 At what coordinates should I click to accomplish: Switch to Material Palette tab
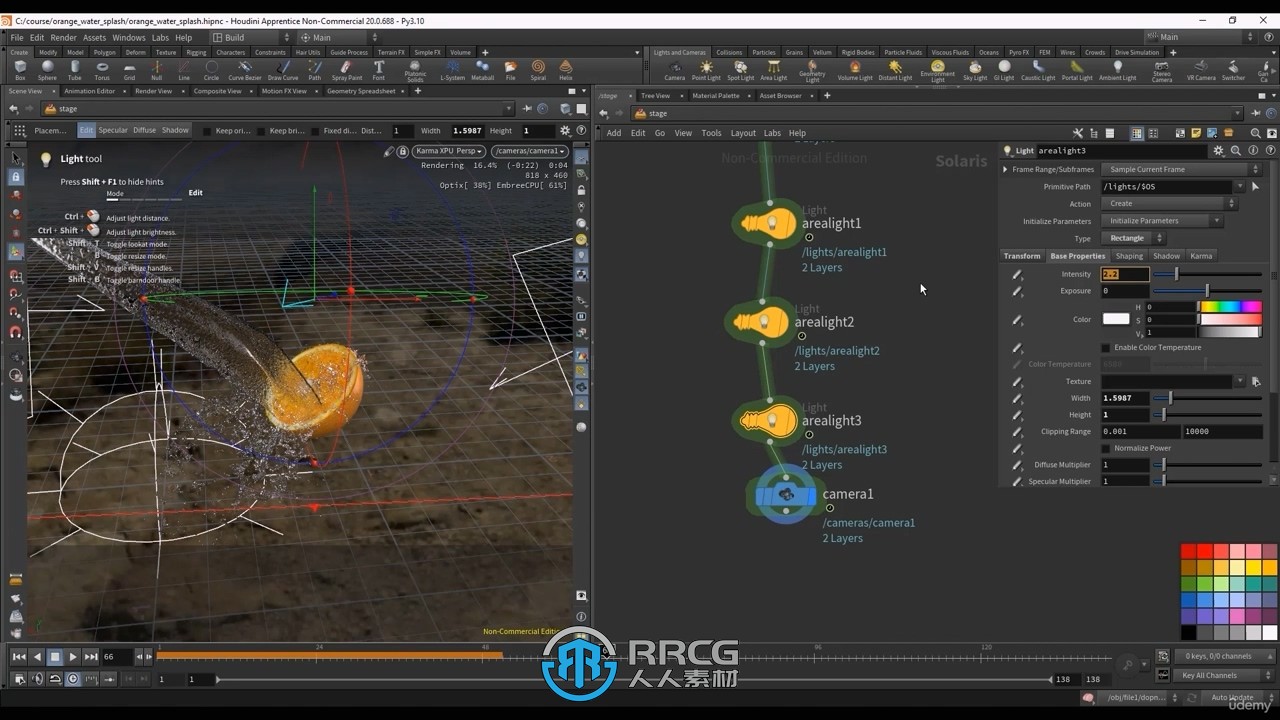pyautogui.click(x=716, y=96)
